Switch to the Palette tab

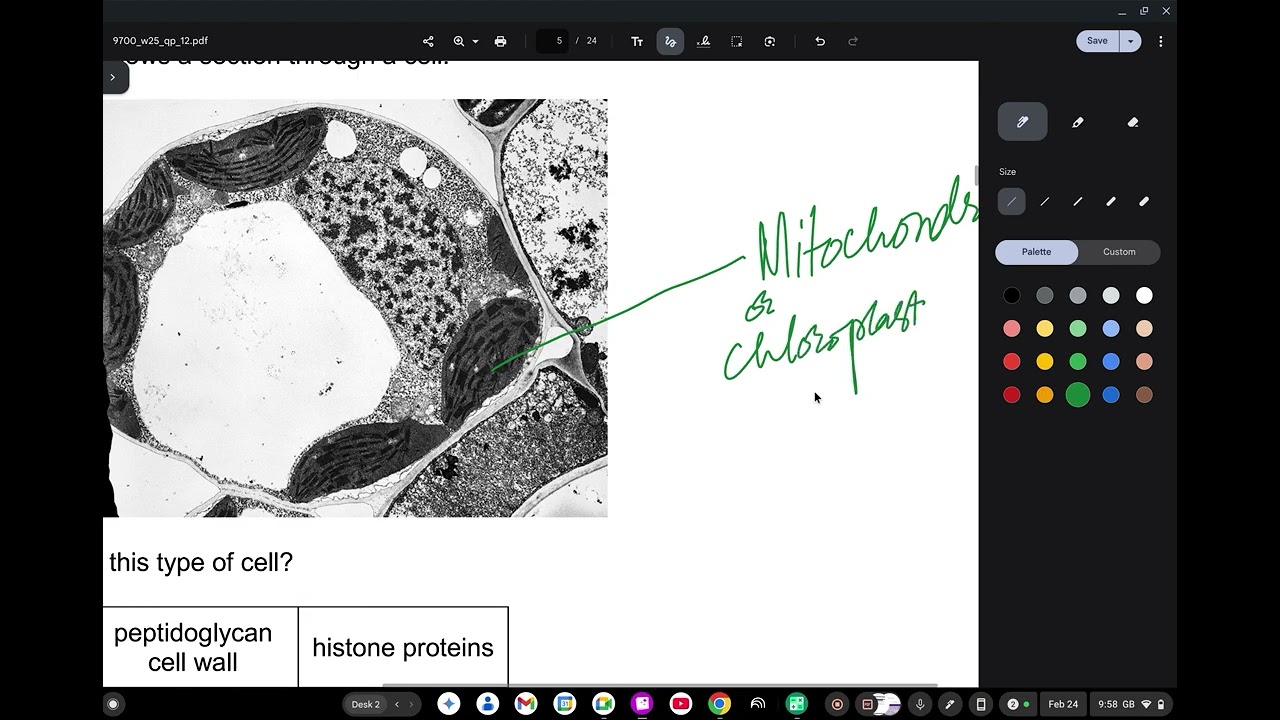click(x=1036, y=252)
